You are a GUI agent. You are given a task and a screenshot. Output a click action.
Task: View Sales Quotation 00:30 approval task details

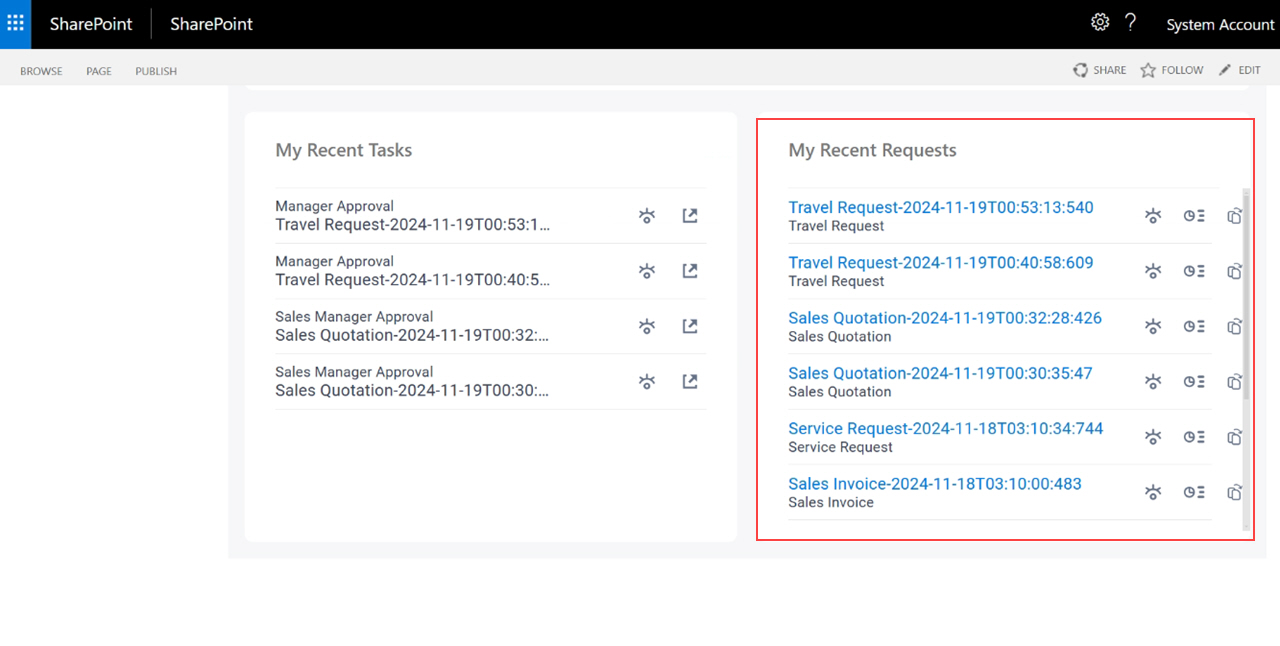click(647, 381)
